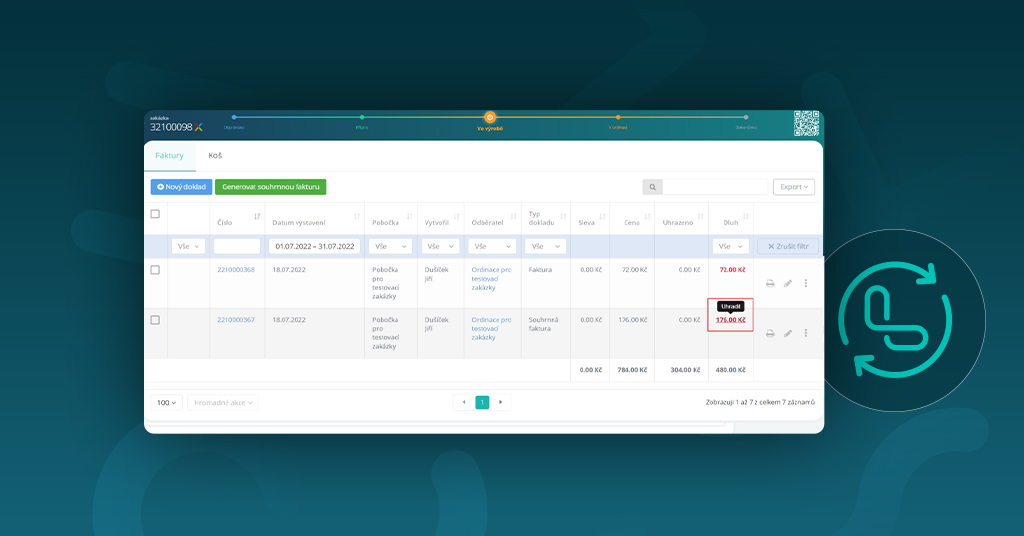Click the 176.00 Kč debt link

coord(730,320)
